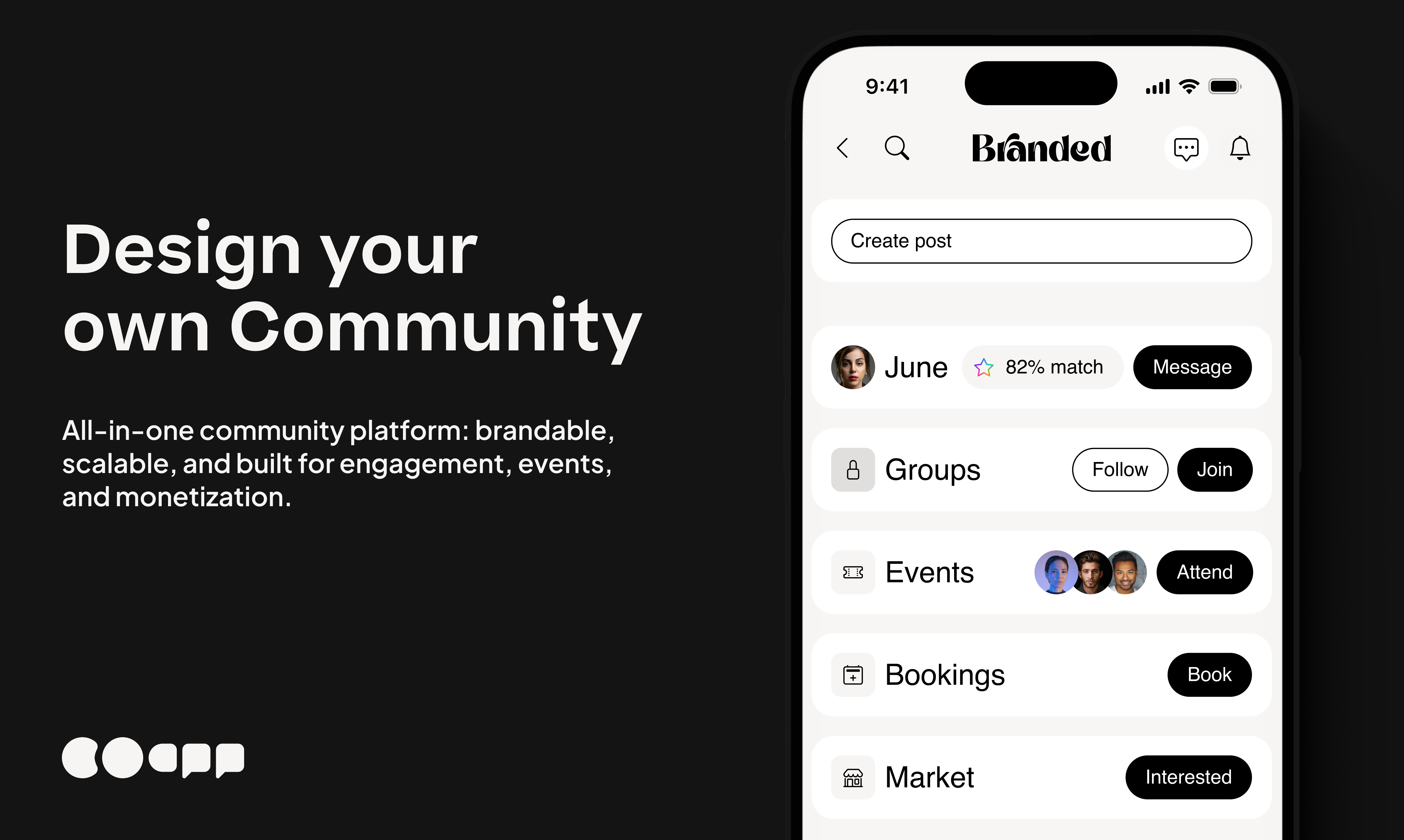Image resolution: width=1404 pixels, height=840 pixels.
Task: Click the star icon beside 82% match
Action: click(x=983, y=367)
